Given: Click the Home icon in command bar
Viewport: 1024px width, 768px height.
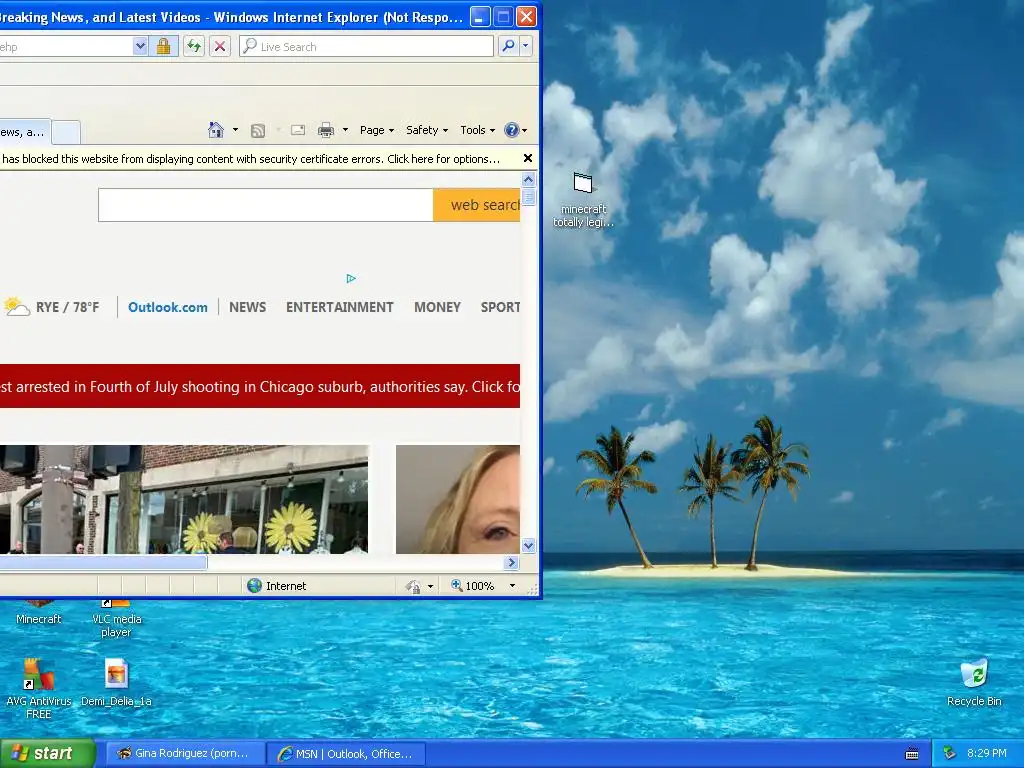Looking at the screenshot, I should coord(216,130).
